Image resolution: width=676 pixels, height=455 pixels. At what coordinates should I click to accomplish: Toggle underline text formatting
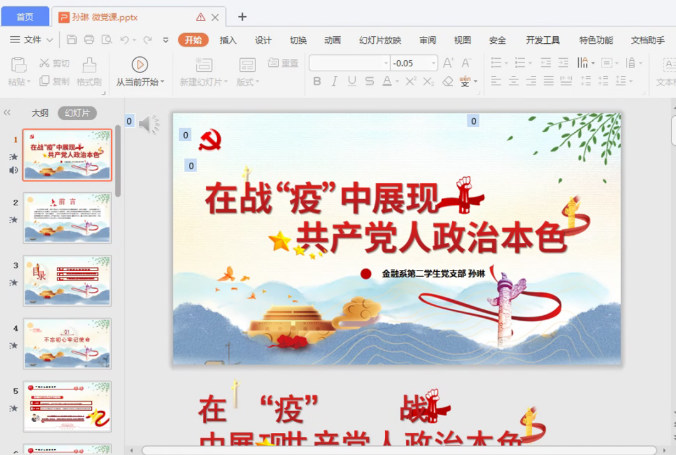pos(353,81)
